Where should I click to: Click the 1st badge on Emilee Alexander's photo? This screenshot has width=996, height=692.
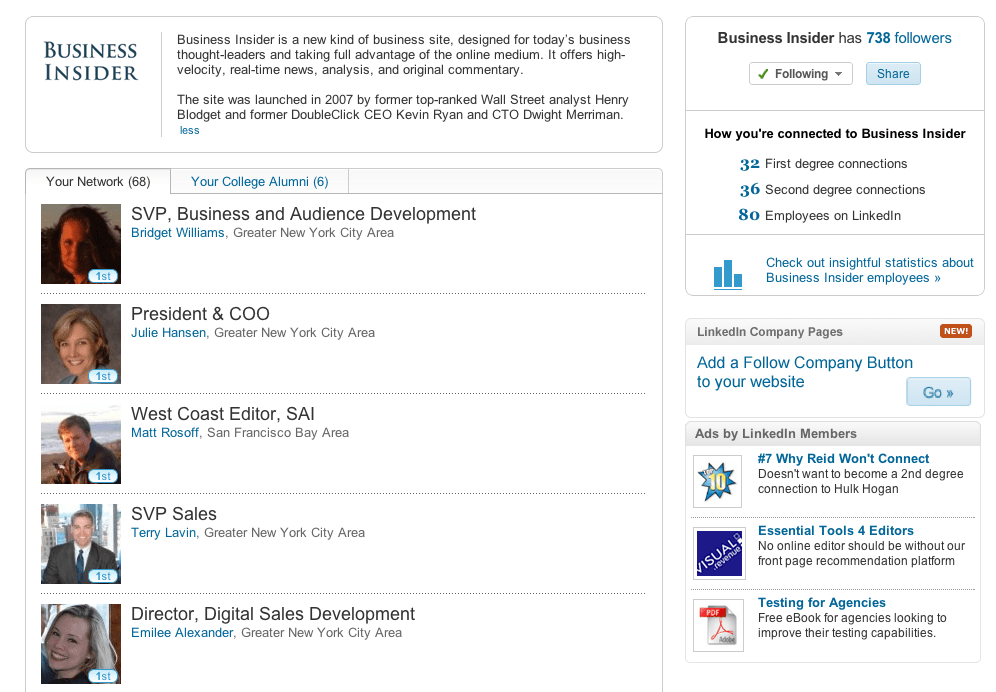click(x=102, y=676)
